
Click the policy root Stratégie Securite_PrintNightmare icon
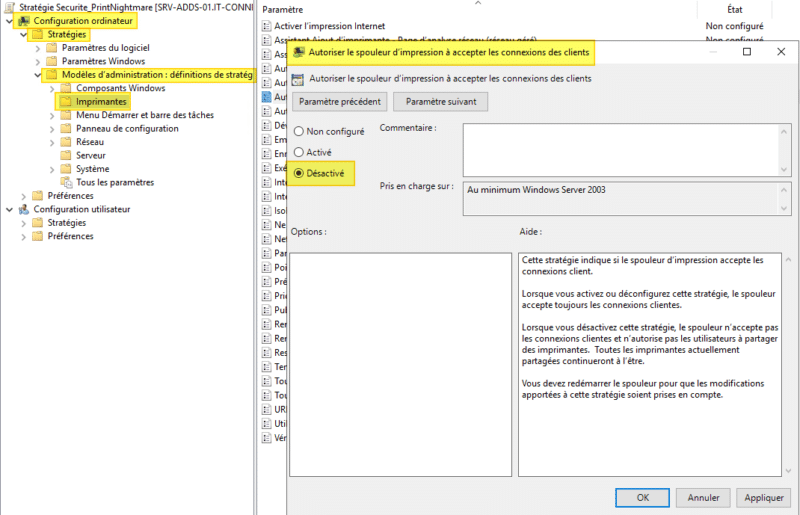coord(9,7)
